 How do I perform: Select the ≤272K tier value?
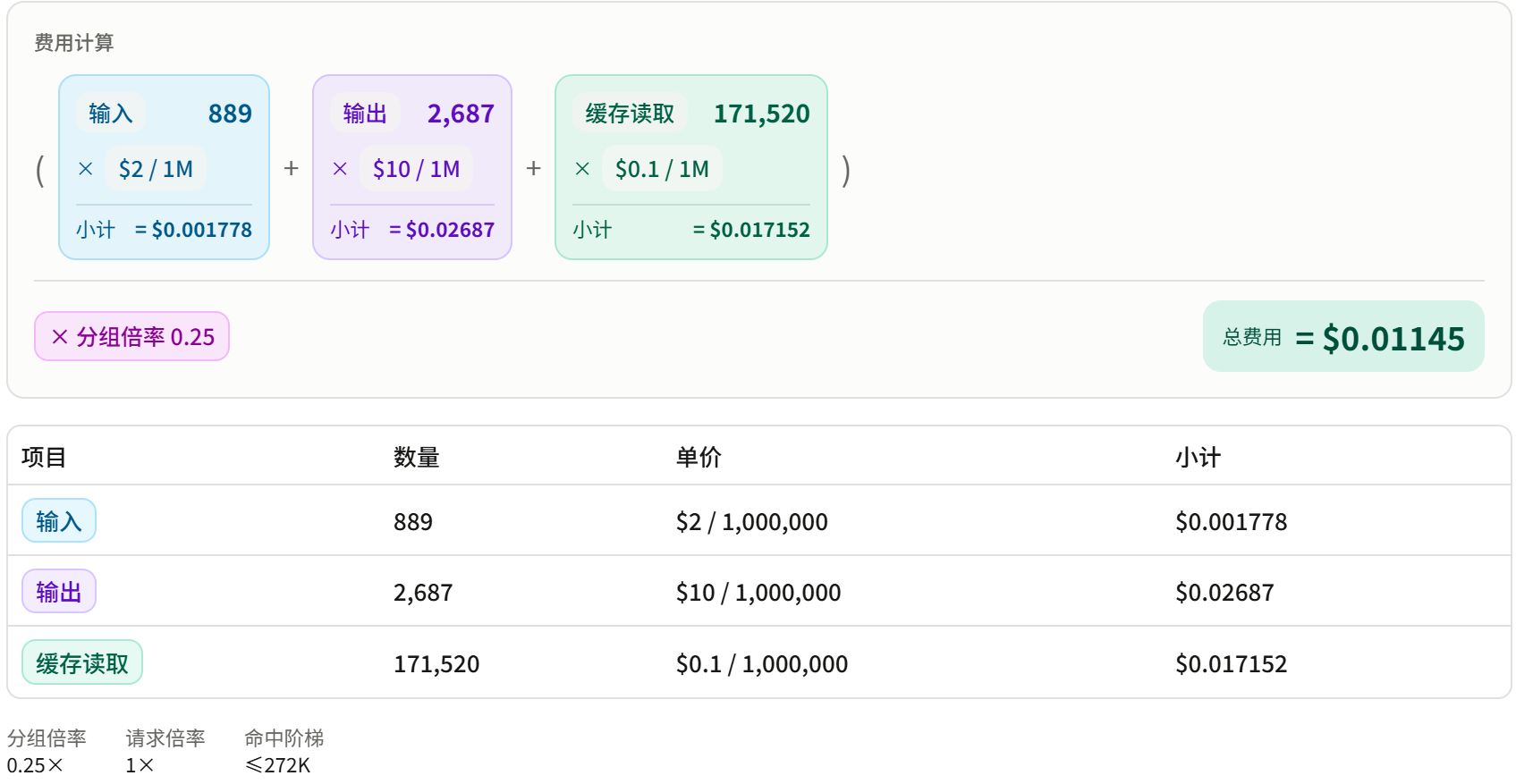coord(277,765)
